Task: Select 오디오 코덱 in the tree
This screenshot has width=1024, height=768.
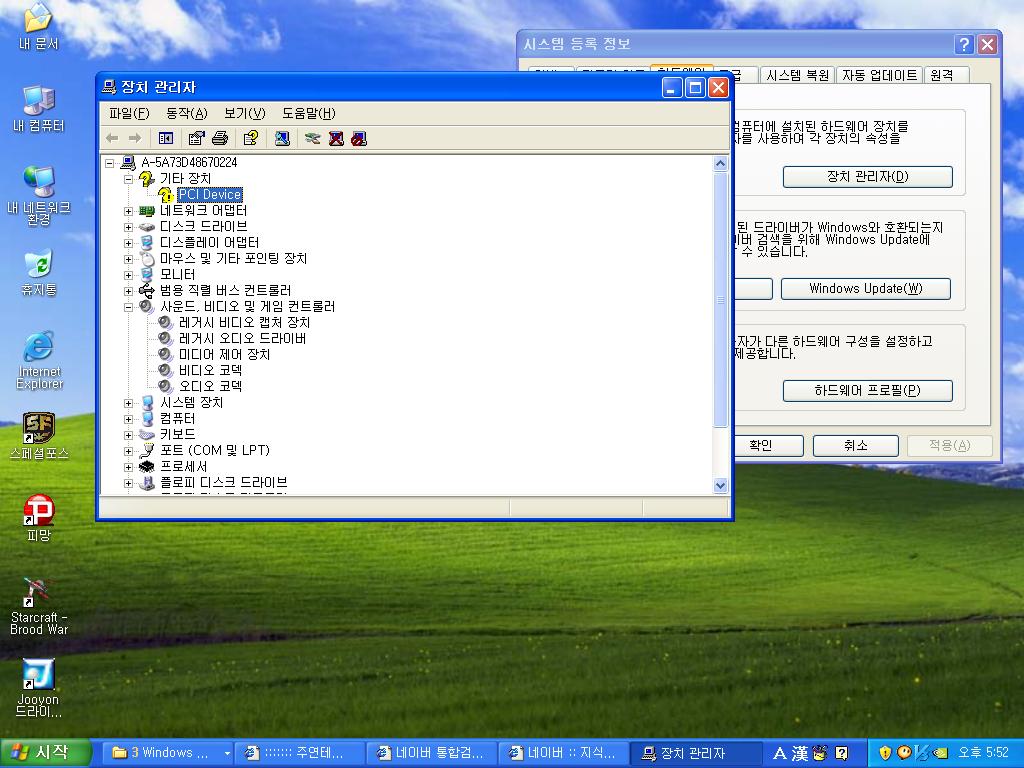Action: point(210,387)
